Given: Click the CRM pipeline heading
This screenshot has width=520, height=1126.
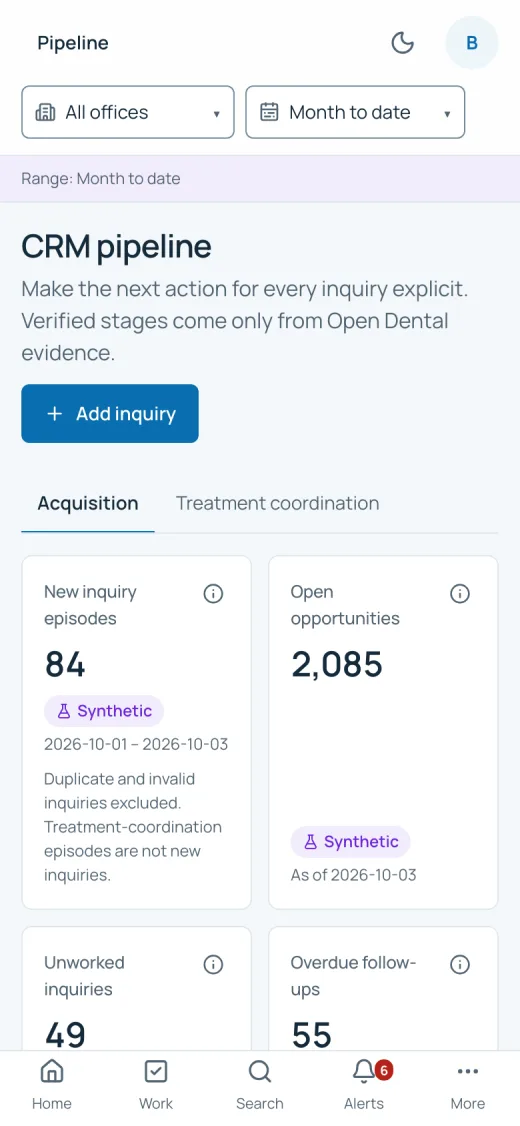Looking at the screenshot, I should tap(116, 246).
